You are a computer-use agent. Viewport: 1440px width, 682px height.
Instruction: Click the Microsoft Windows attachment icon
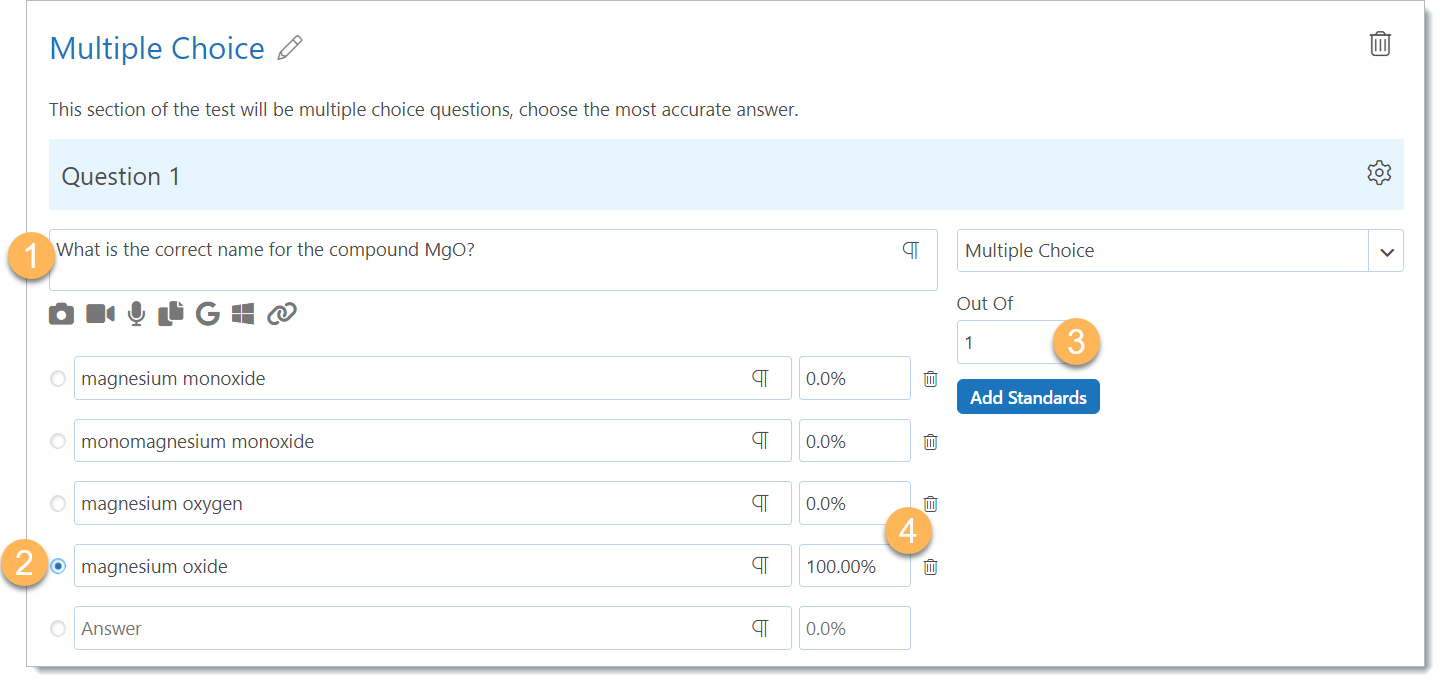tap(243, 314)
